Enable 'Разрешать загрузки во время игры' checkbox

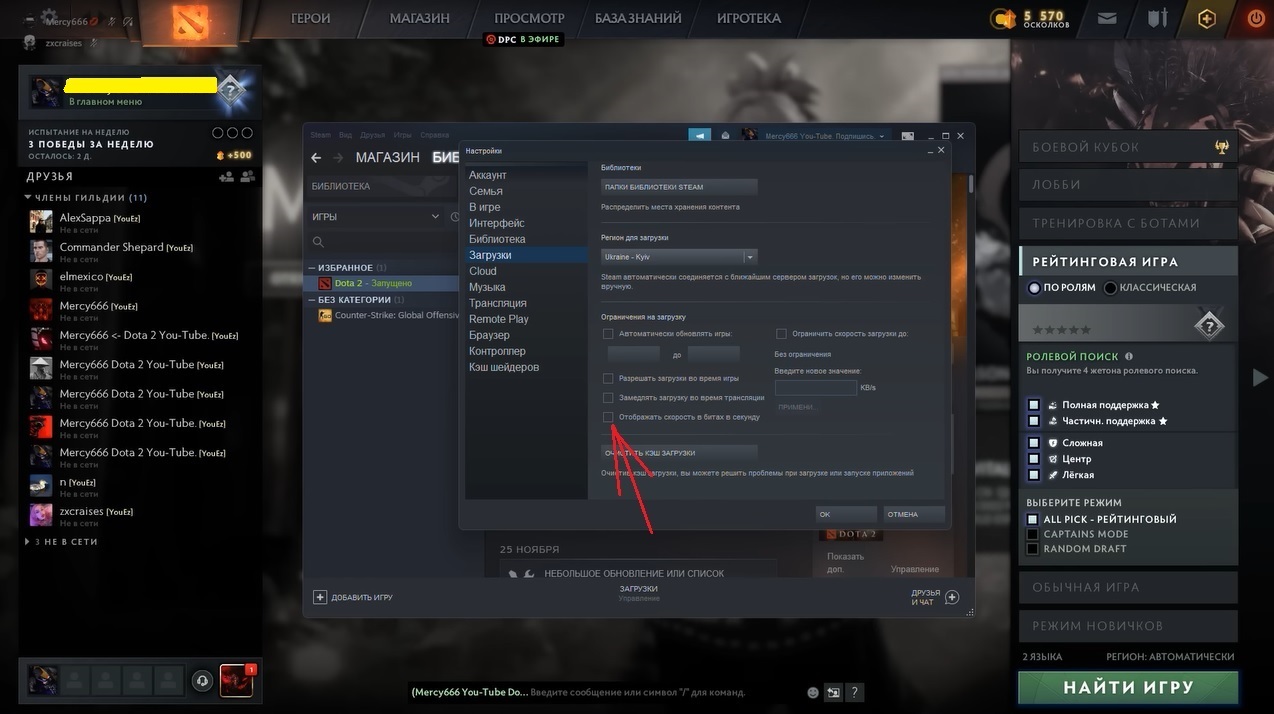point(608,379)
